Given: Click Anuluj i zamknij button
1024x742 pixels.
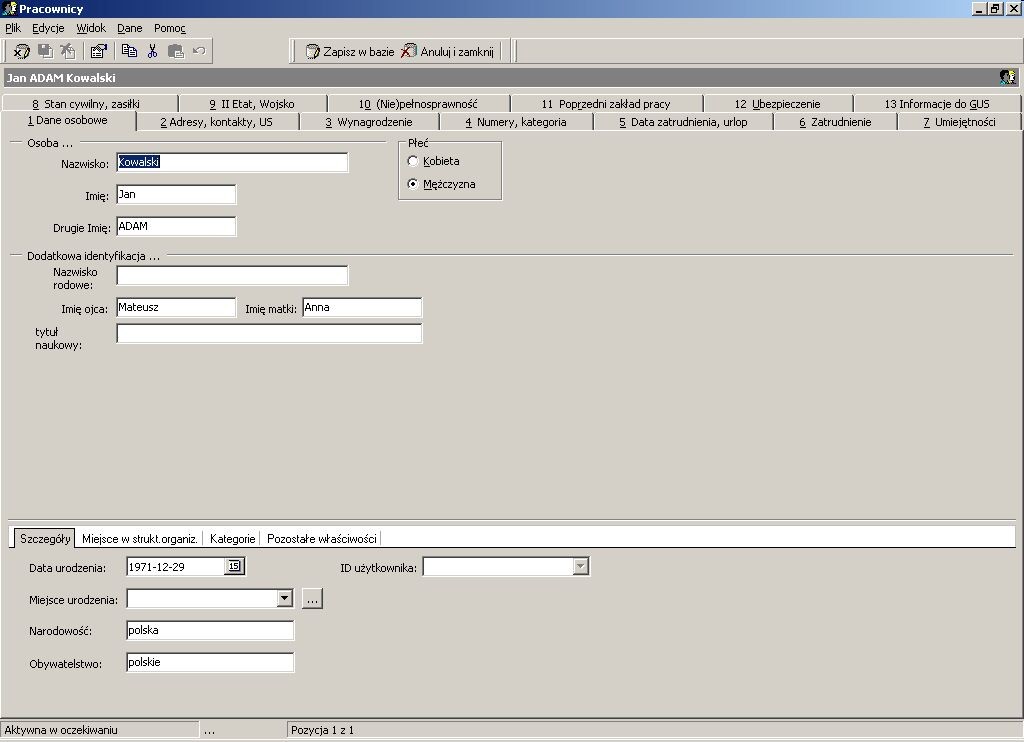Looking at the screenshot, I should tap(448, 52).
